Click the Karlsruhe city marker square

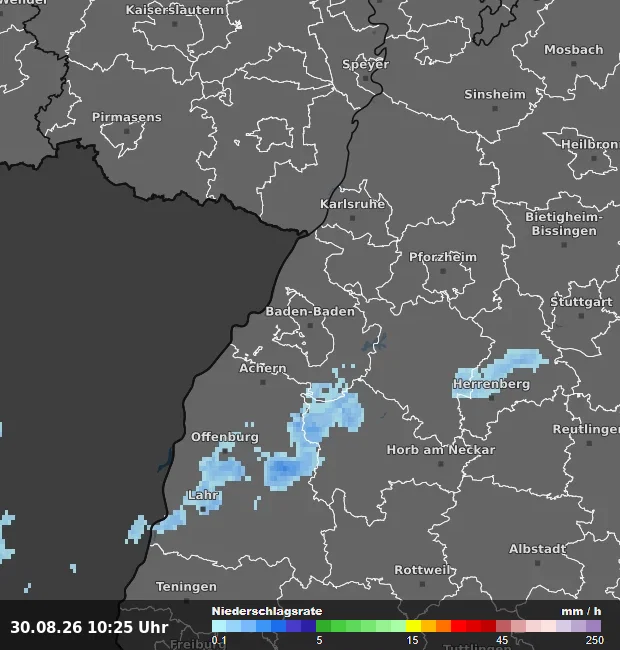click(x=353, y=218)
